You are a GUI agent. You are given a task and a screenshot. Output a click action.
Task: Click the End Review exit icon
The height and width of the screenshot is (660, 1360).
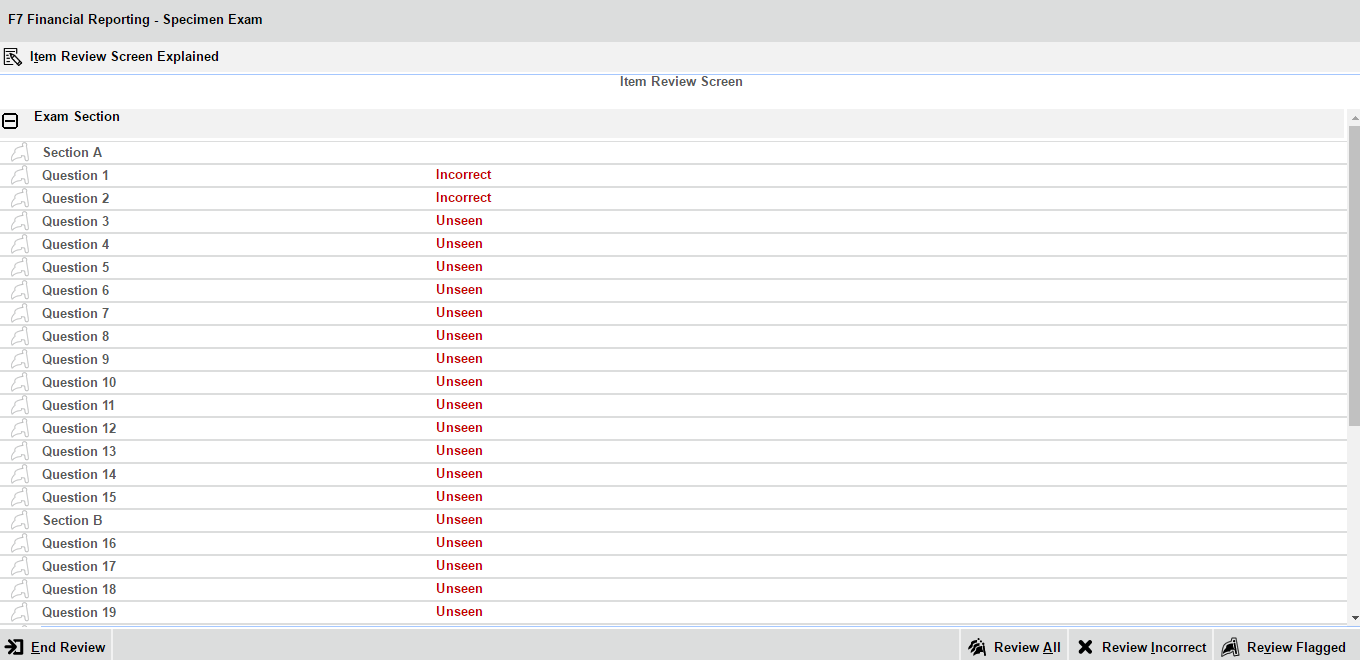tap(15, 647)
